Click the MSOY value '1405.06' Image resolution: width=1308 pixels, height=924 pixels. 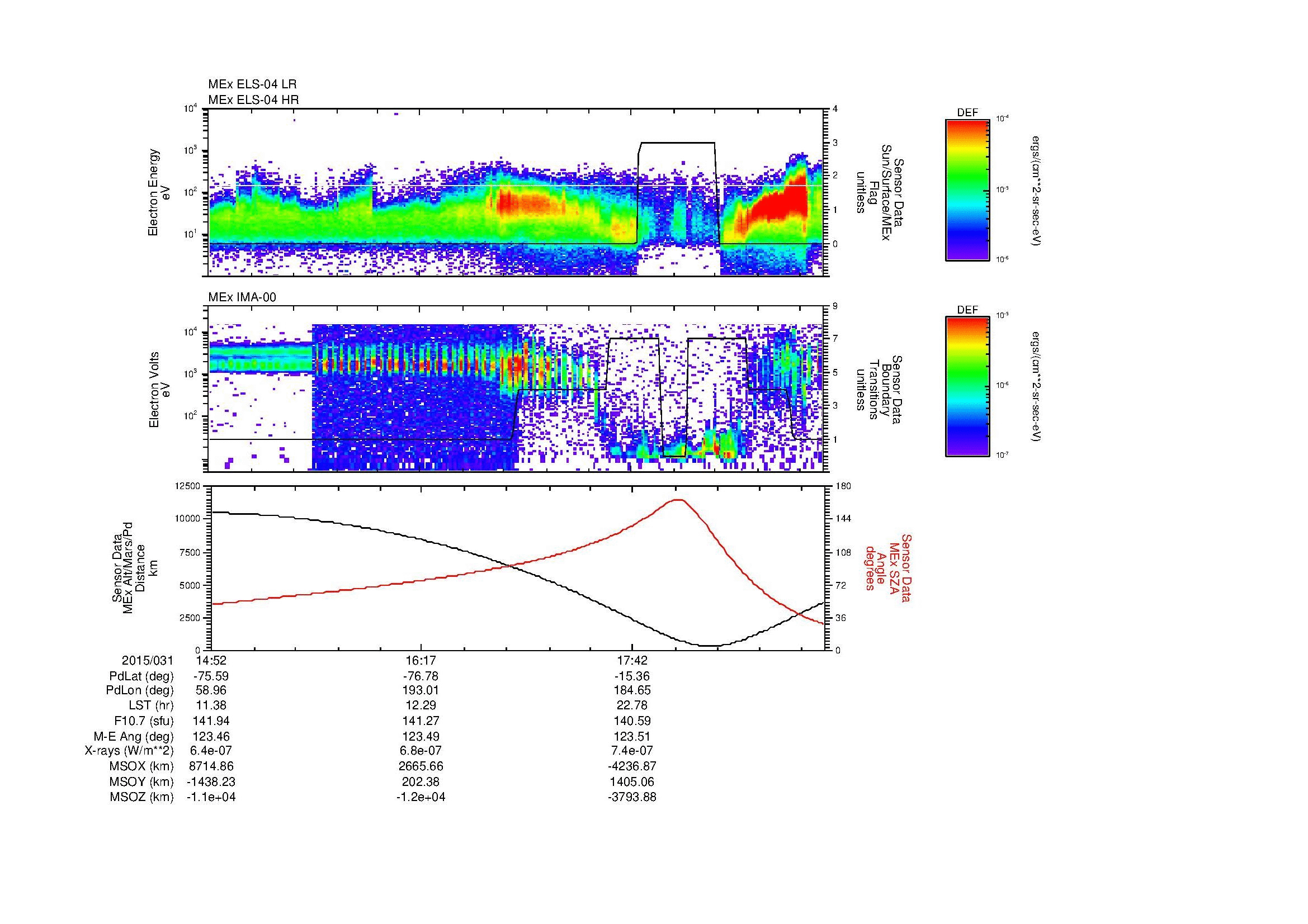point(632,781)
